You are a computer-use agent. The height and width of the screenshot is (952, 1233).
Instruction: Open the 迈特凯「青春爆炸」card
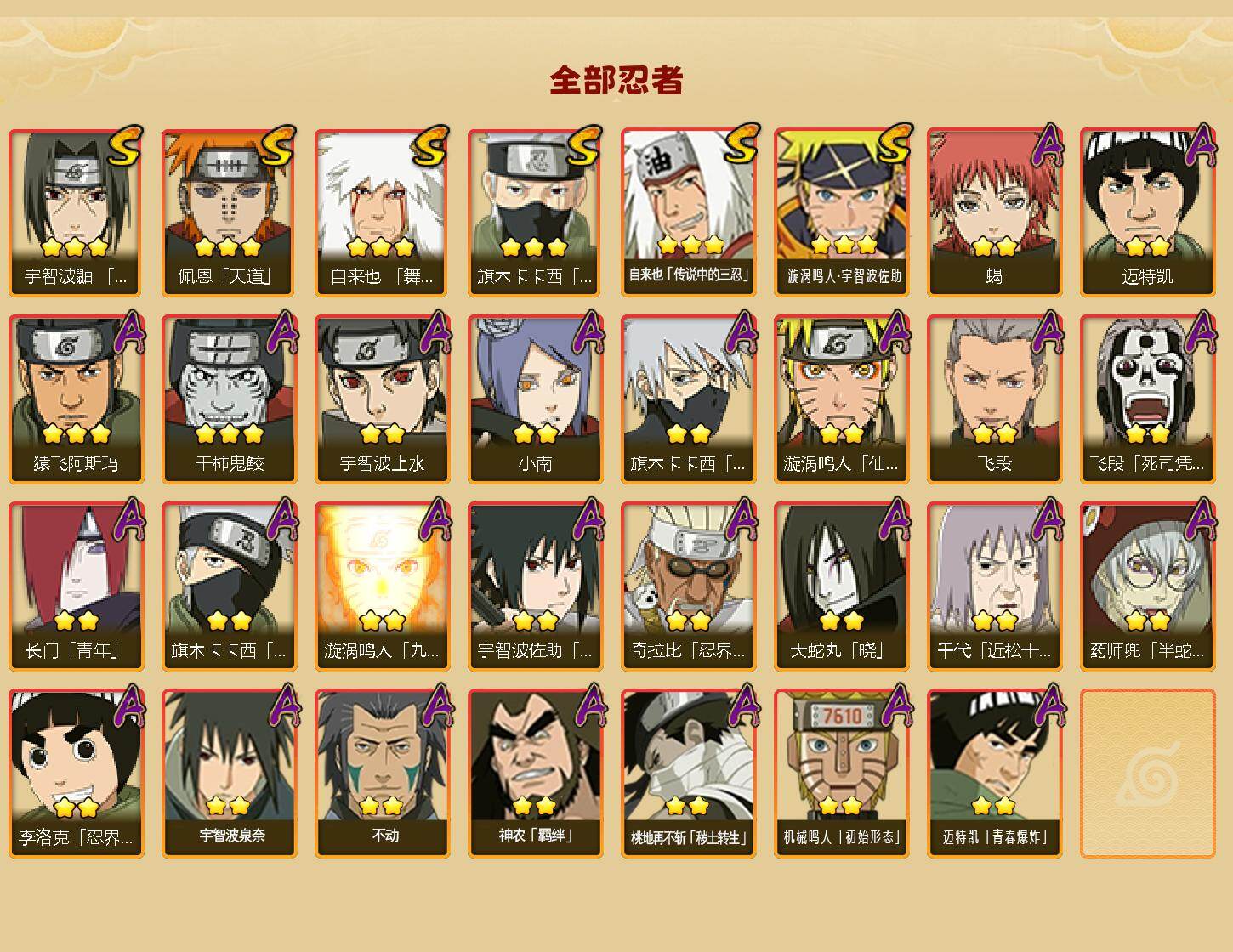click(x=994, y=773)
